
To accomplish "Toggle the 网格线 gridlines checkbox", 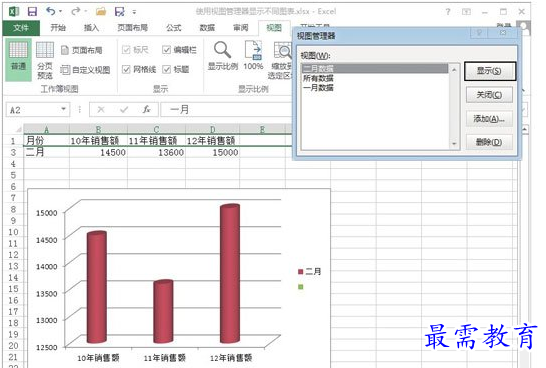I will 126,70.
